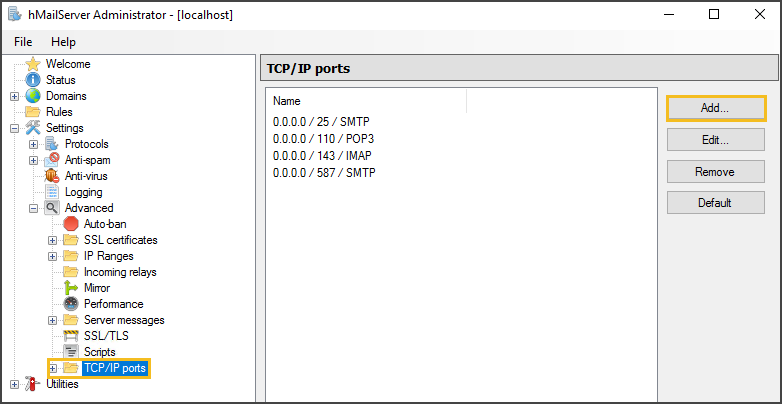Click the hMailServer title bar app icon

click(14, 14)
